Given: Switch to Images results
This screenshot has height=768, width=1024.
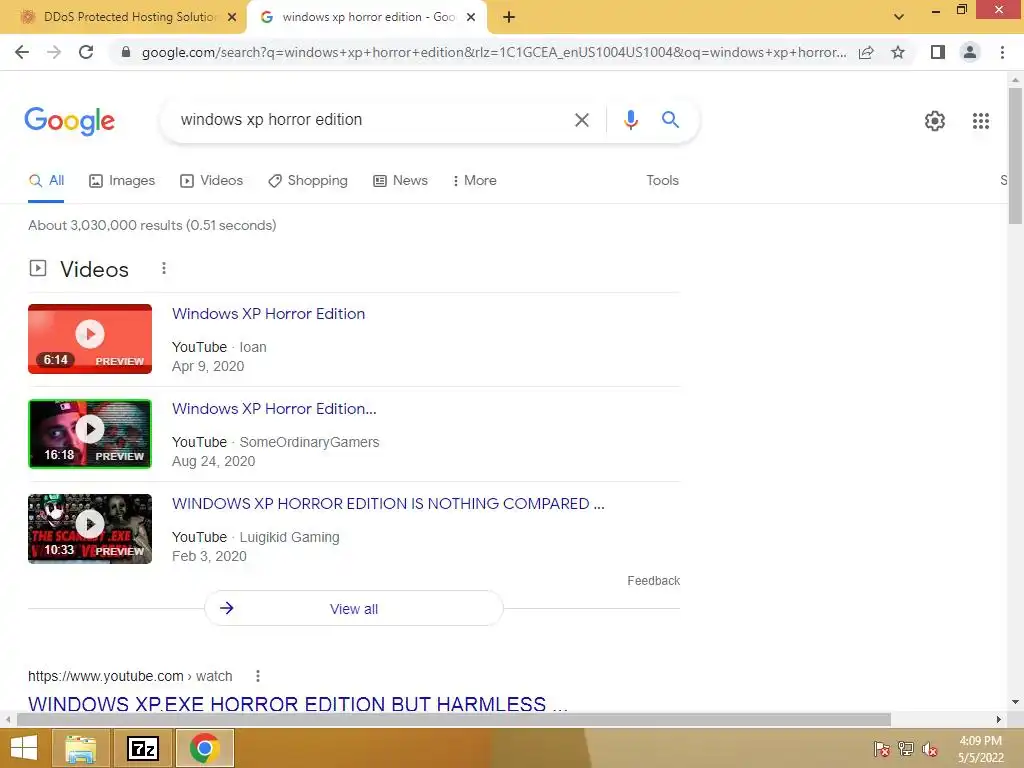Looking at the screenshot, I should pos(122,180).
